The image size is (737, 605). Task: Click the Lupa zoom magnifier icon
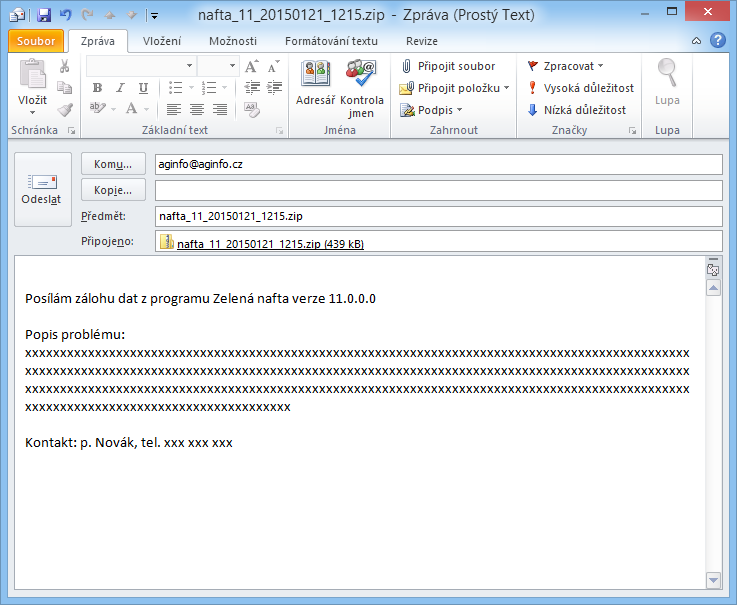(x=667, y=83)
